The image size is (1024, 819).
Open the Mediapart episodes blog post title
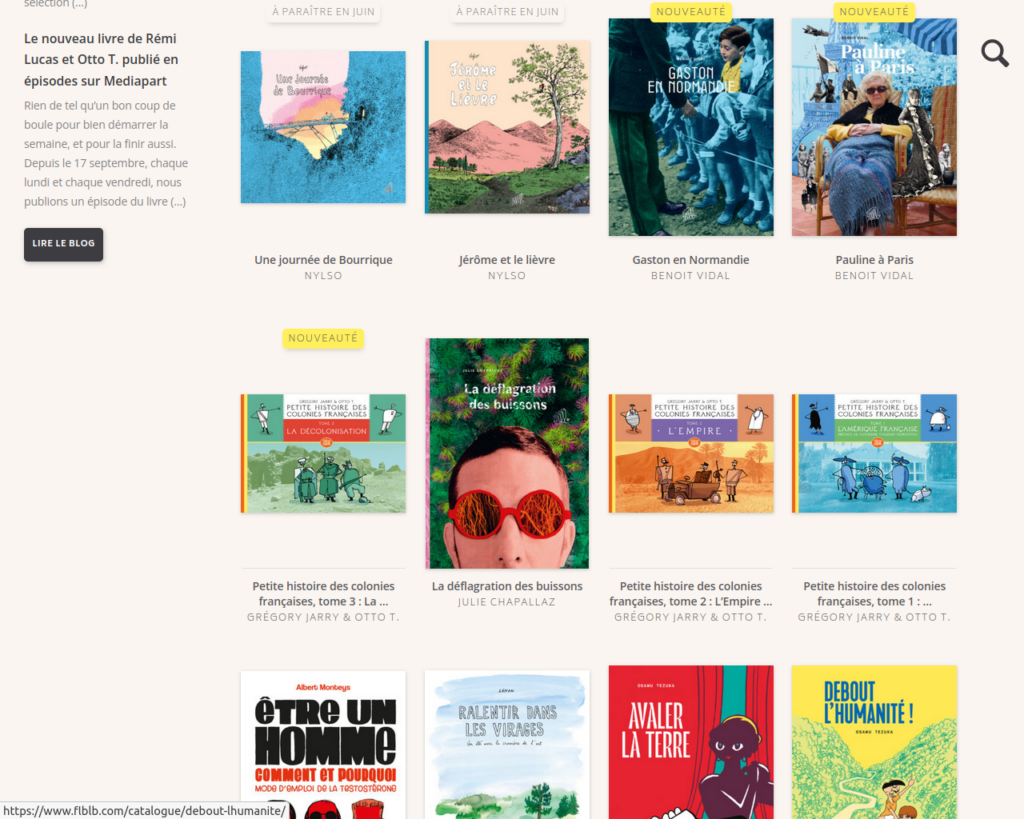pyautogui.click(x=101, y=59)
